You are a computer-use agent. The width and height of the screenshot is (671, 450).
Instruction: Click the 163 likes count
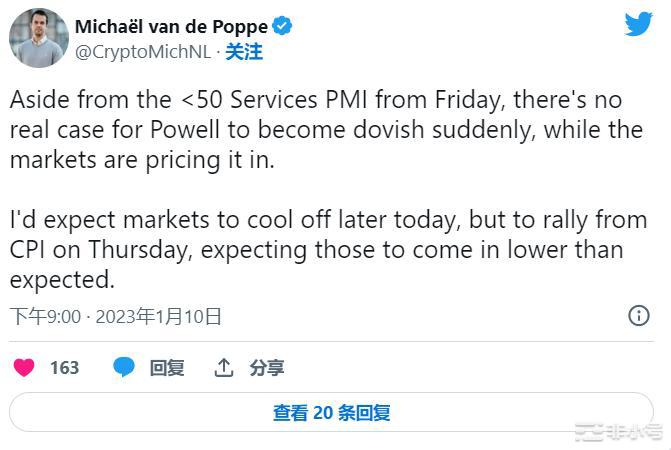pyautogui.click(x=64, y=368)
